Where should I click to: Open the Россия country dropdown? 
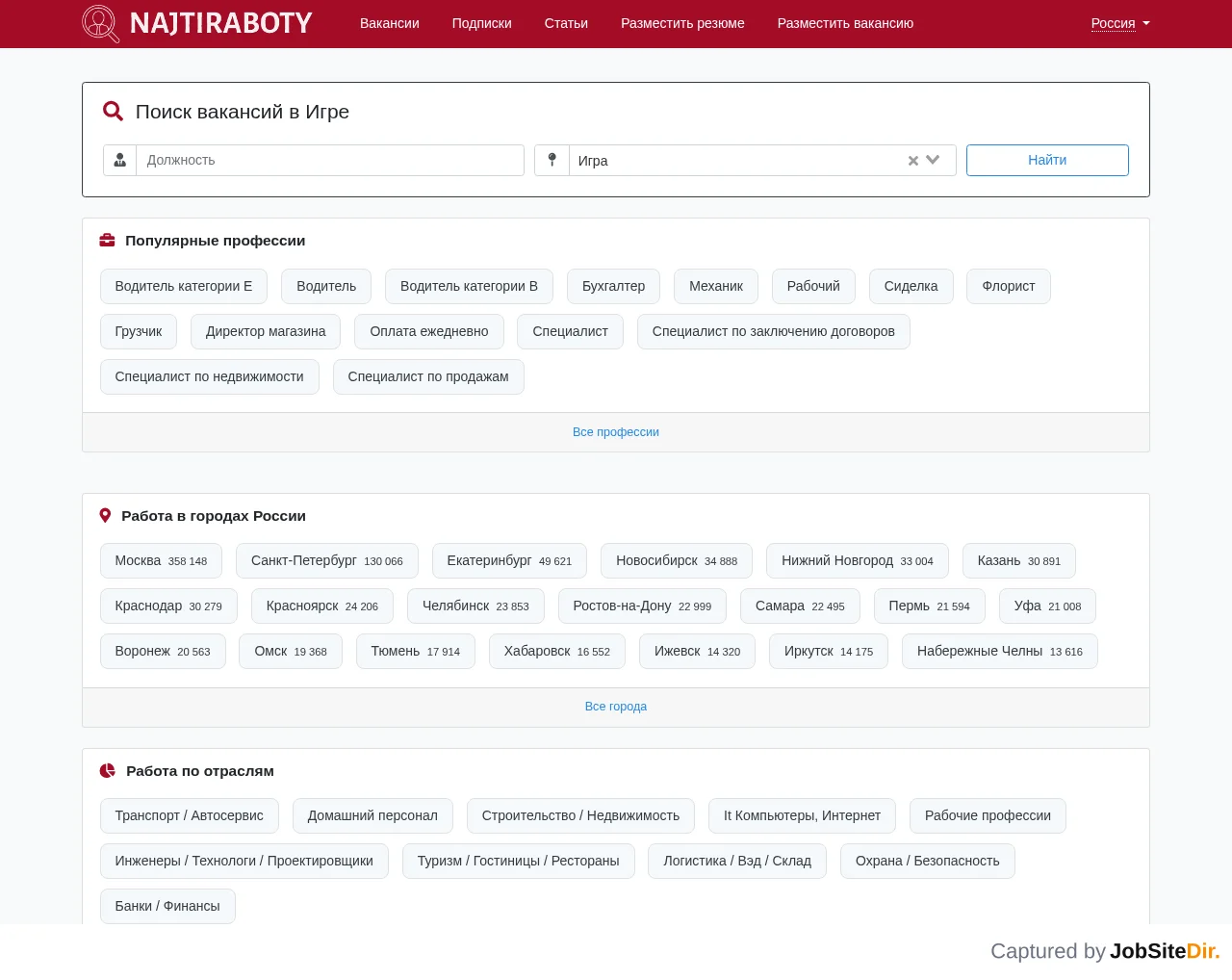[x=1120, y=23]
